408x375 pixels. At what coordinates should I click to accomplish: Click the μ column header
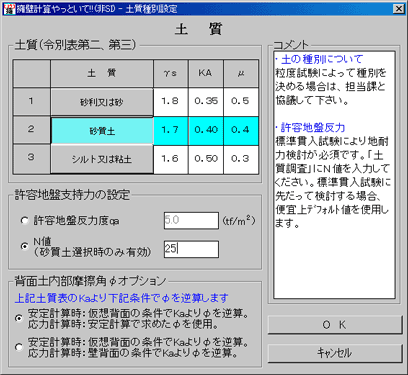click(241, 74)
